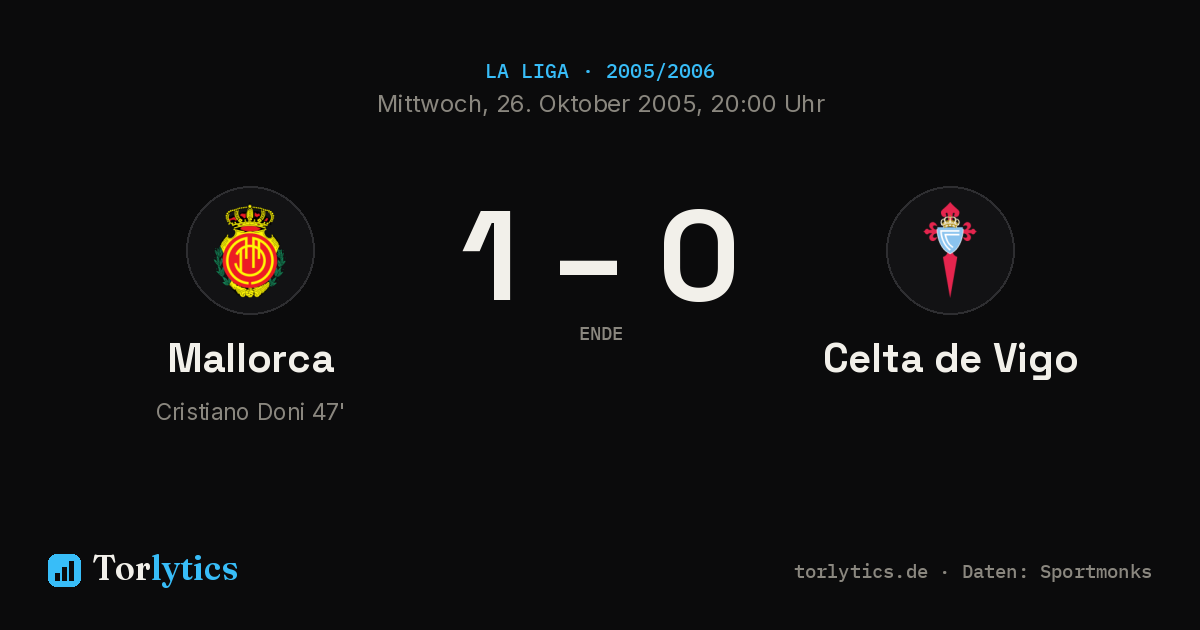The height and width of the screenshot is (630, 1200).
Task: Select the Mallorca team name
Action: (x=250, y=358)
